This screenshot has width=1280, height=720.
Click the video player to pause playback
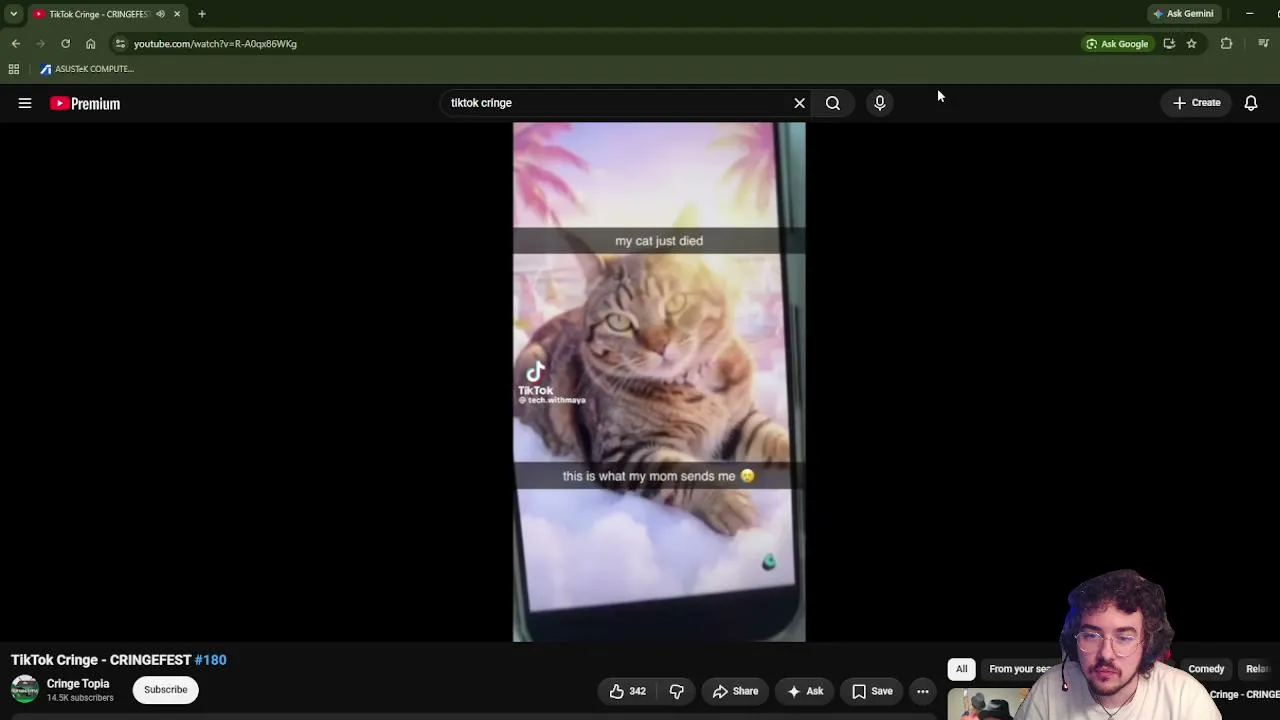[659, 382]
